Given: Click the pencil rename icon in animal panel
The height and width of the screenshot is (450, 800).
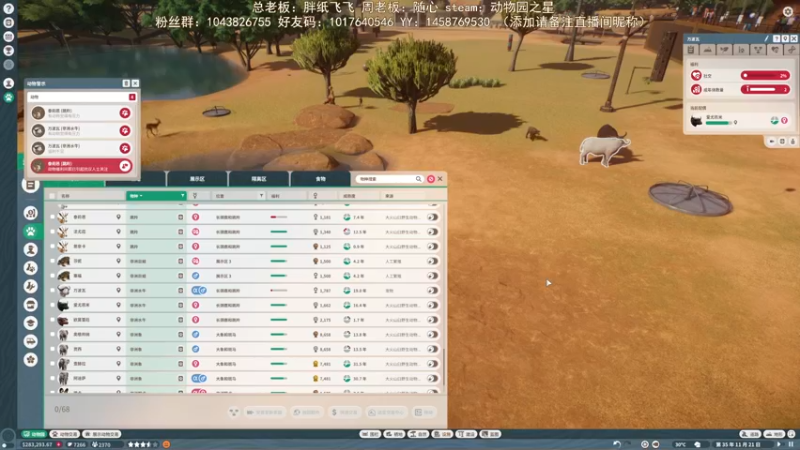Looking at the screenshot, I should [x=766, y=39].
